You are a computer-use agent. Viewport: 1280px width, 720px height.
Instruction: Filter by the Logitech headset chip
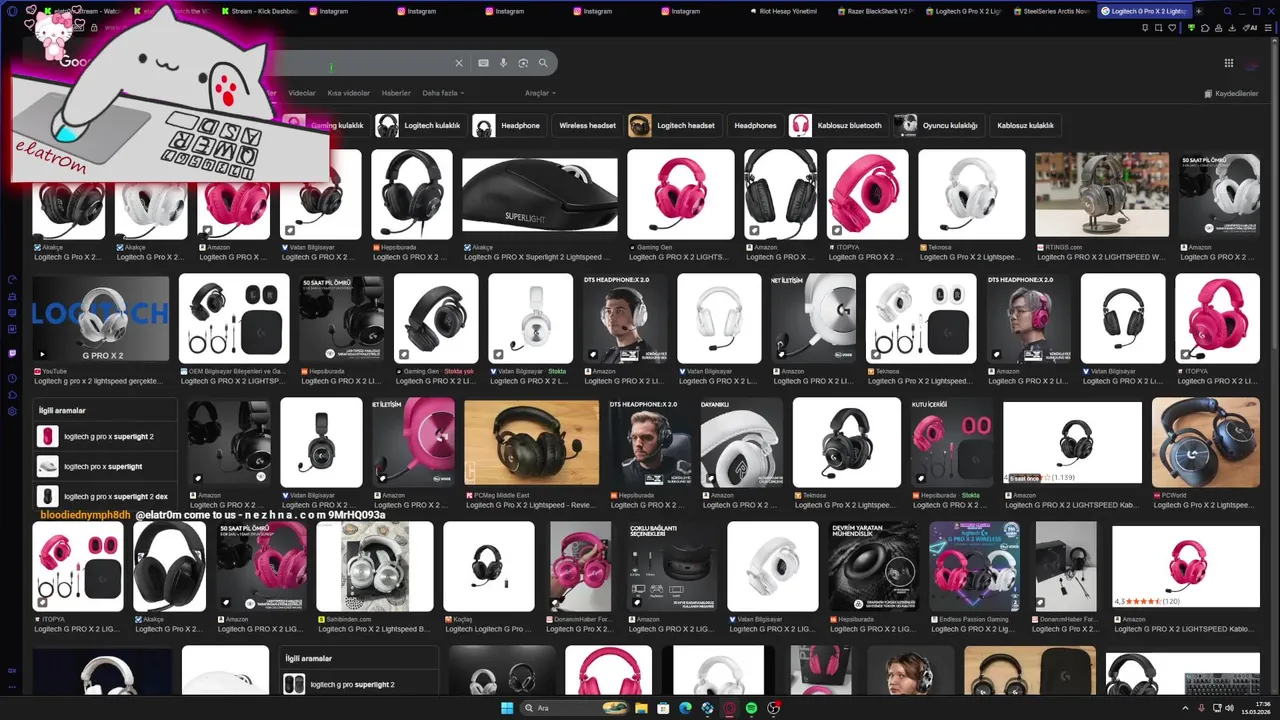pos(673,125)
